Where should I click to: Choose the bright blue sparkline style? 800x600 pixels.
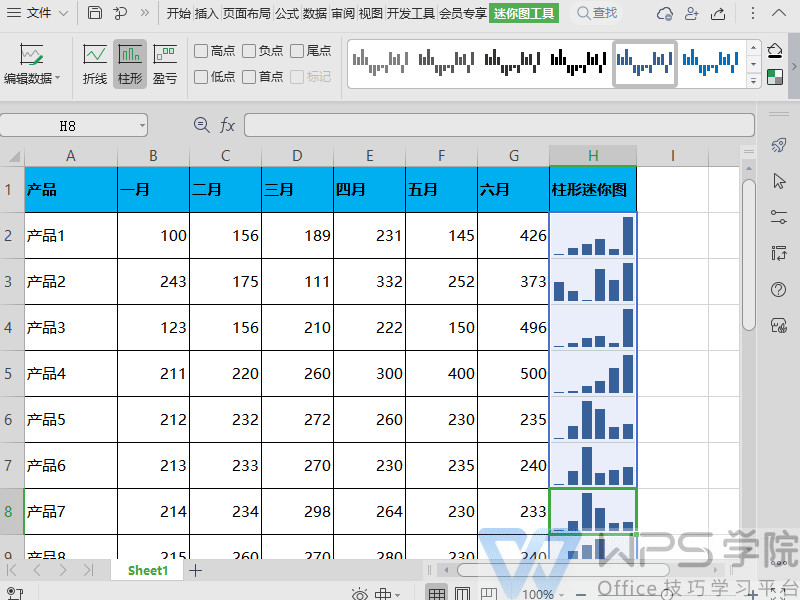[x=710, y=64]
